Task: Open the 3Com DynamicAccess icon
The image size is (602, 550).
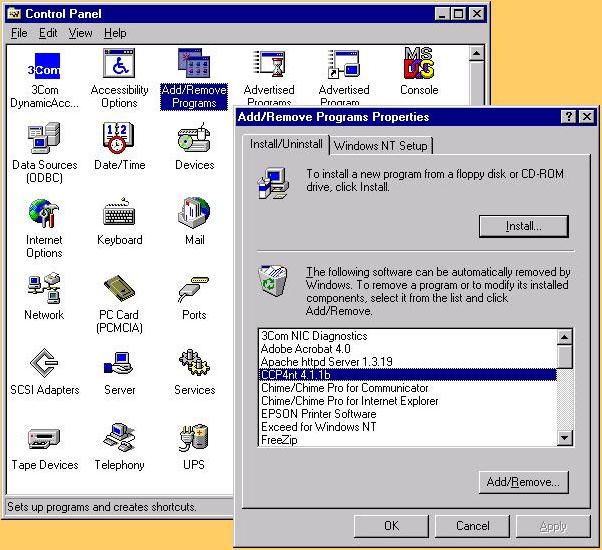Action: [43, 66]
